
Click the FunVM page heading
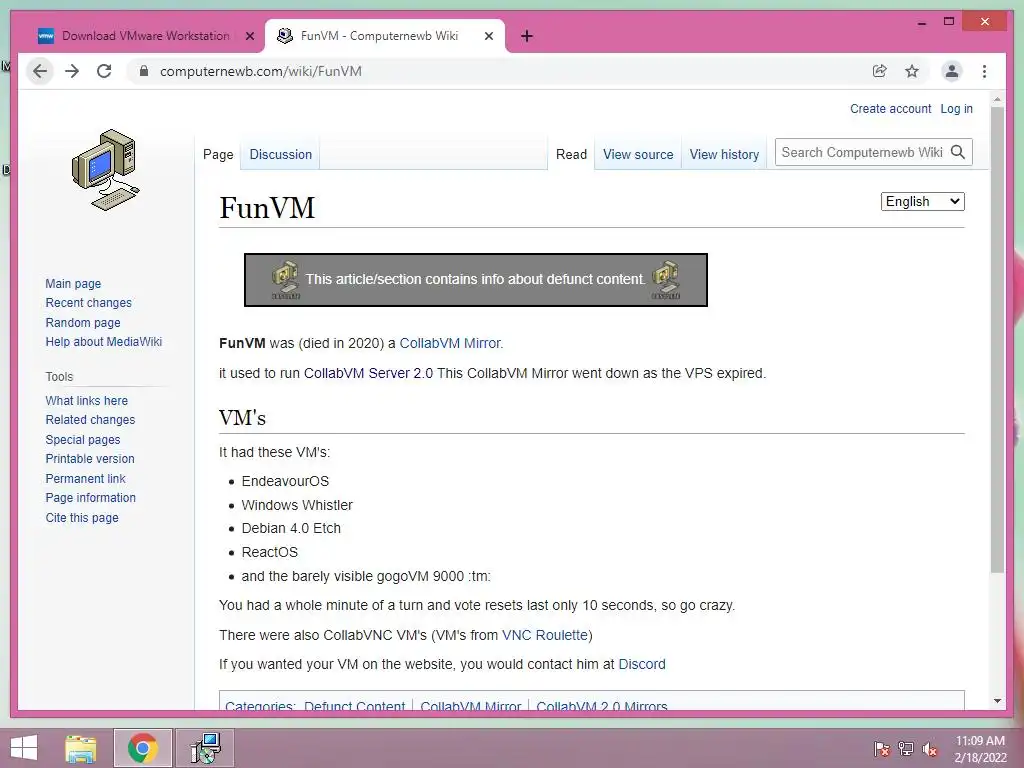[x=267, y=208]
